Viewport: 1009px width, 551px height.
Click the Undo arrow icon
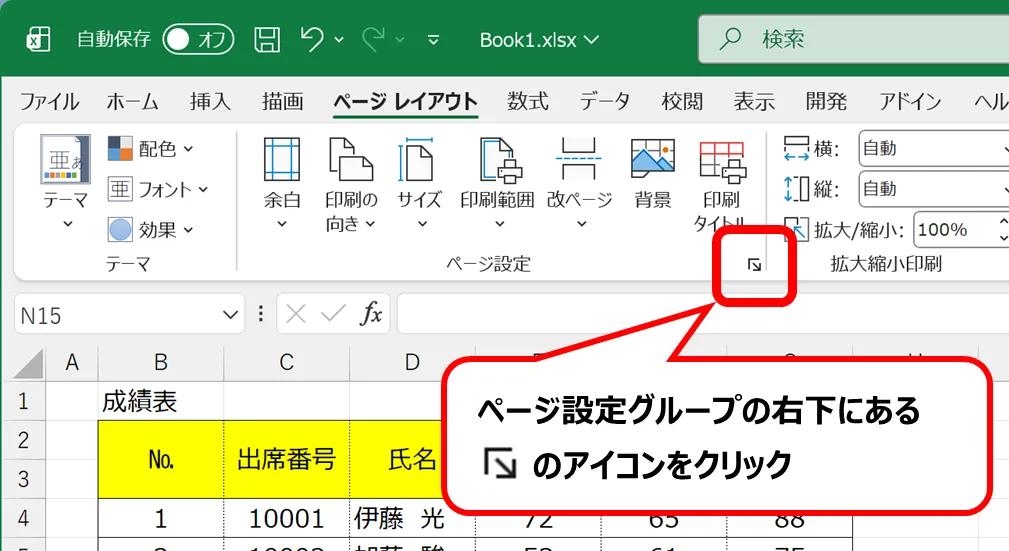[312, 40]
